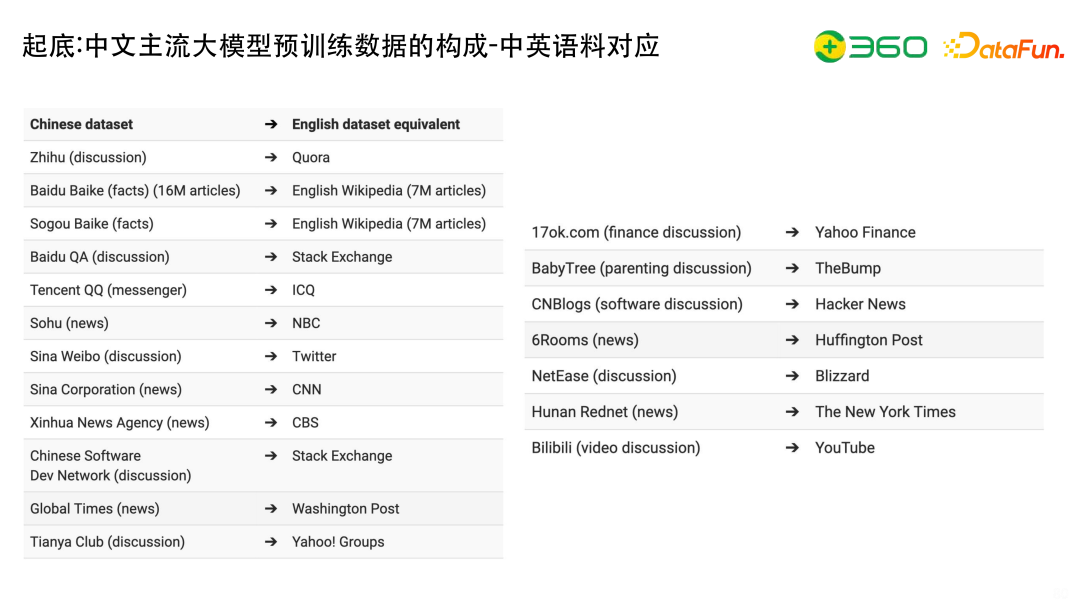Click the 'Washington Post' cell

(x=345, y=509)
